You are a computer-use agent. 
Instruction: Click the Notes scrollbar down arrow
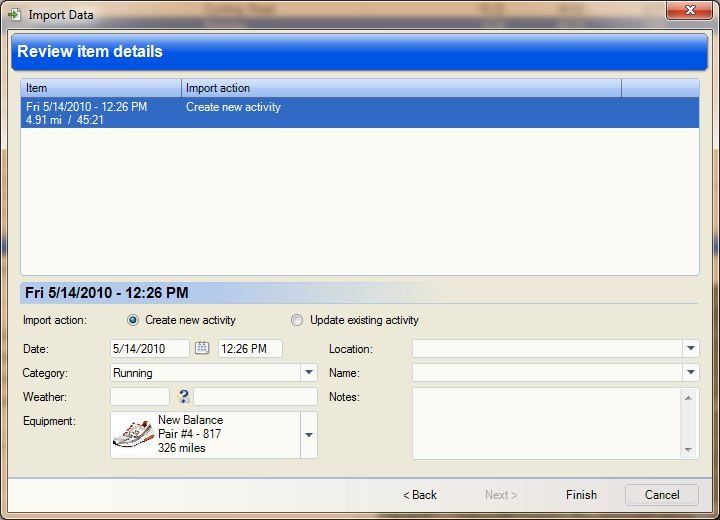pos(688,450)
